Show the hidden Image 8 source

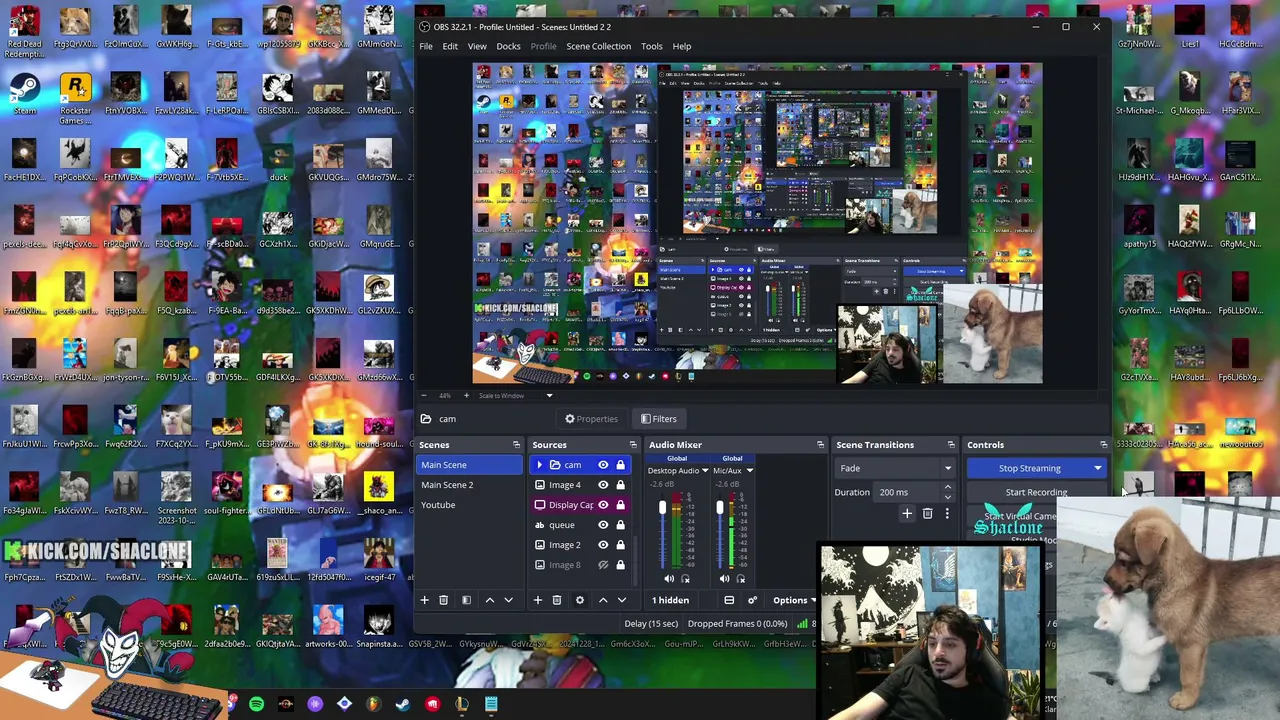pyautogui.click(x=603, y=565)
